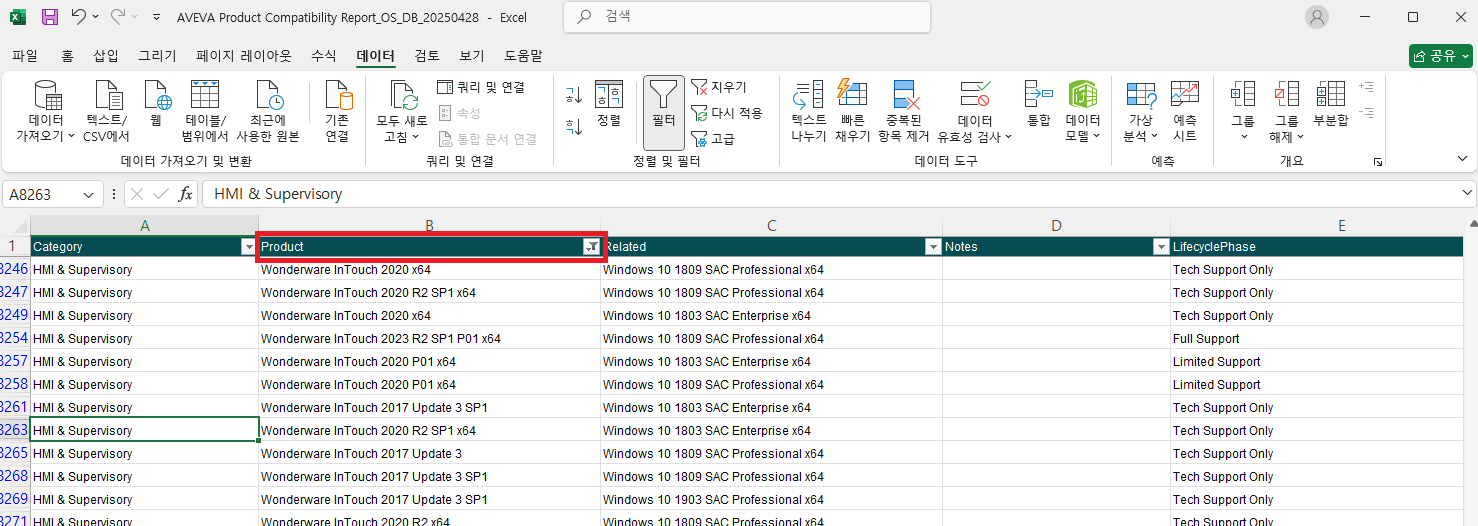Select row header 8254
1478x526 pixels.
tap(15, 339)
